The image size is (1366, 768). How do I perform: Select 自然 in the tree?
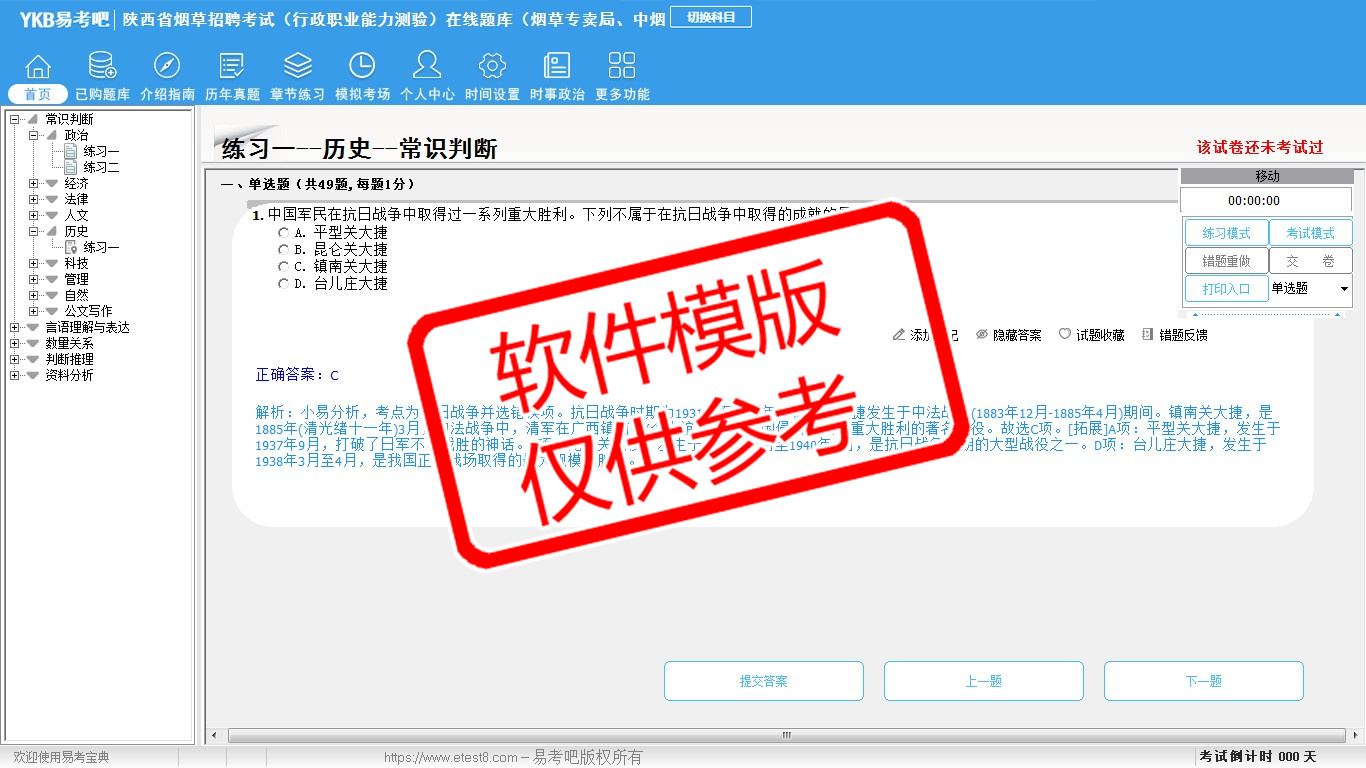coord(77,295)
